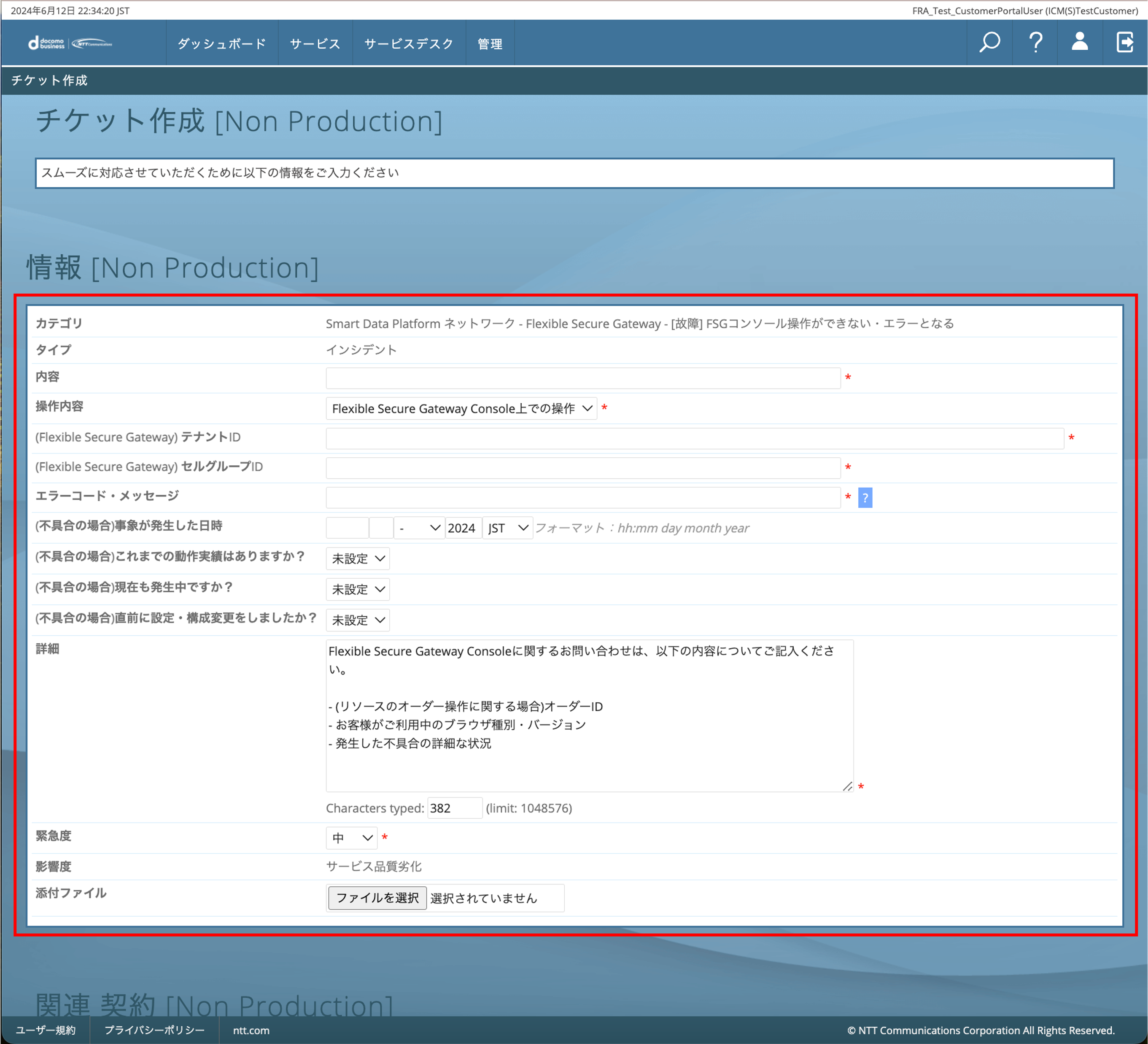Viewport: 1148px width, 1044px height.
Task: Click the サービス品質劣化 impact value
Action: coord(374,866)
